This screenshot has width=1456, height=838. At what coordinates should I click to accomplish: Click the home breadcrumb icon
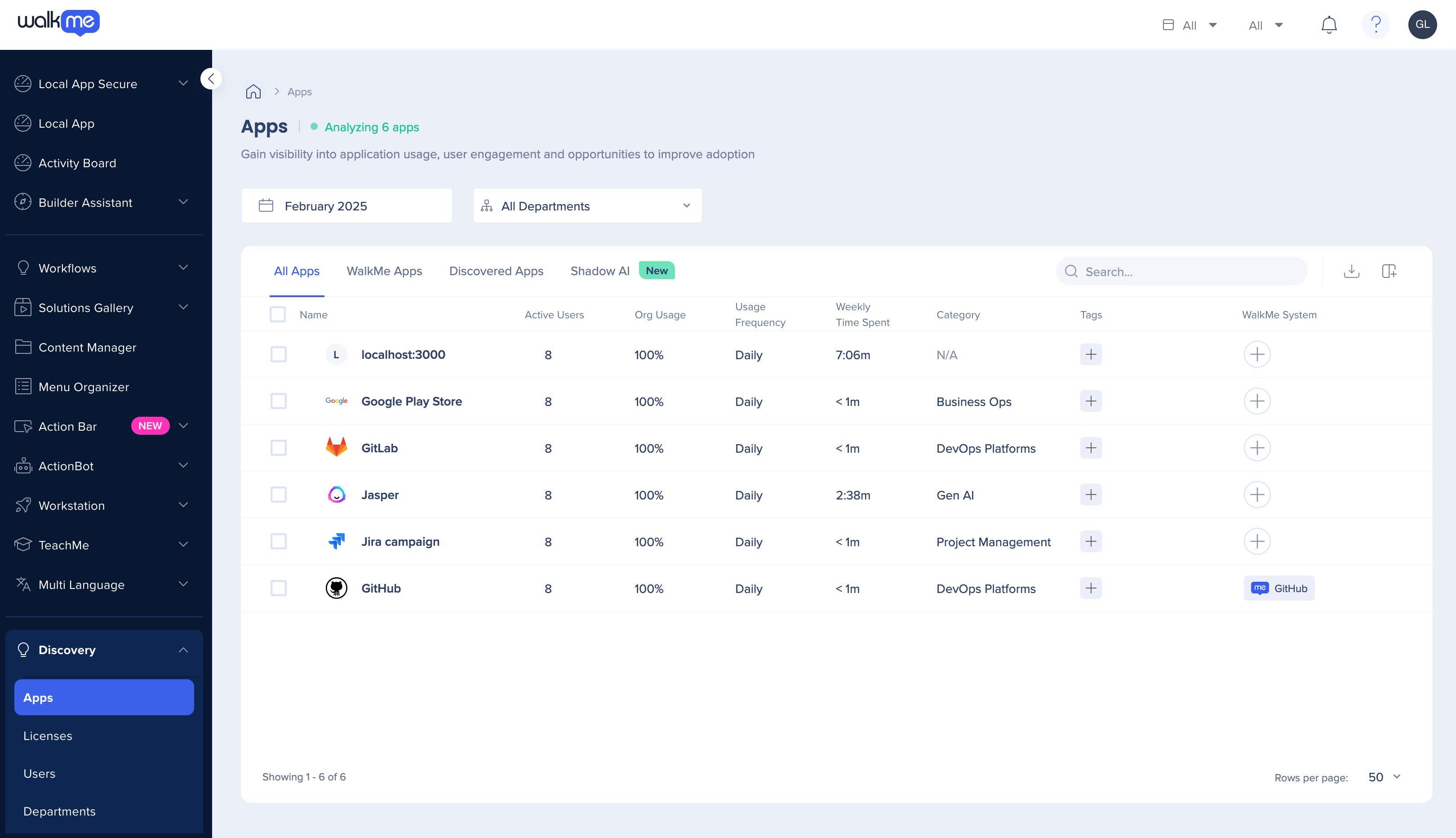point(253,92)
